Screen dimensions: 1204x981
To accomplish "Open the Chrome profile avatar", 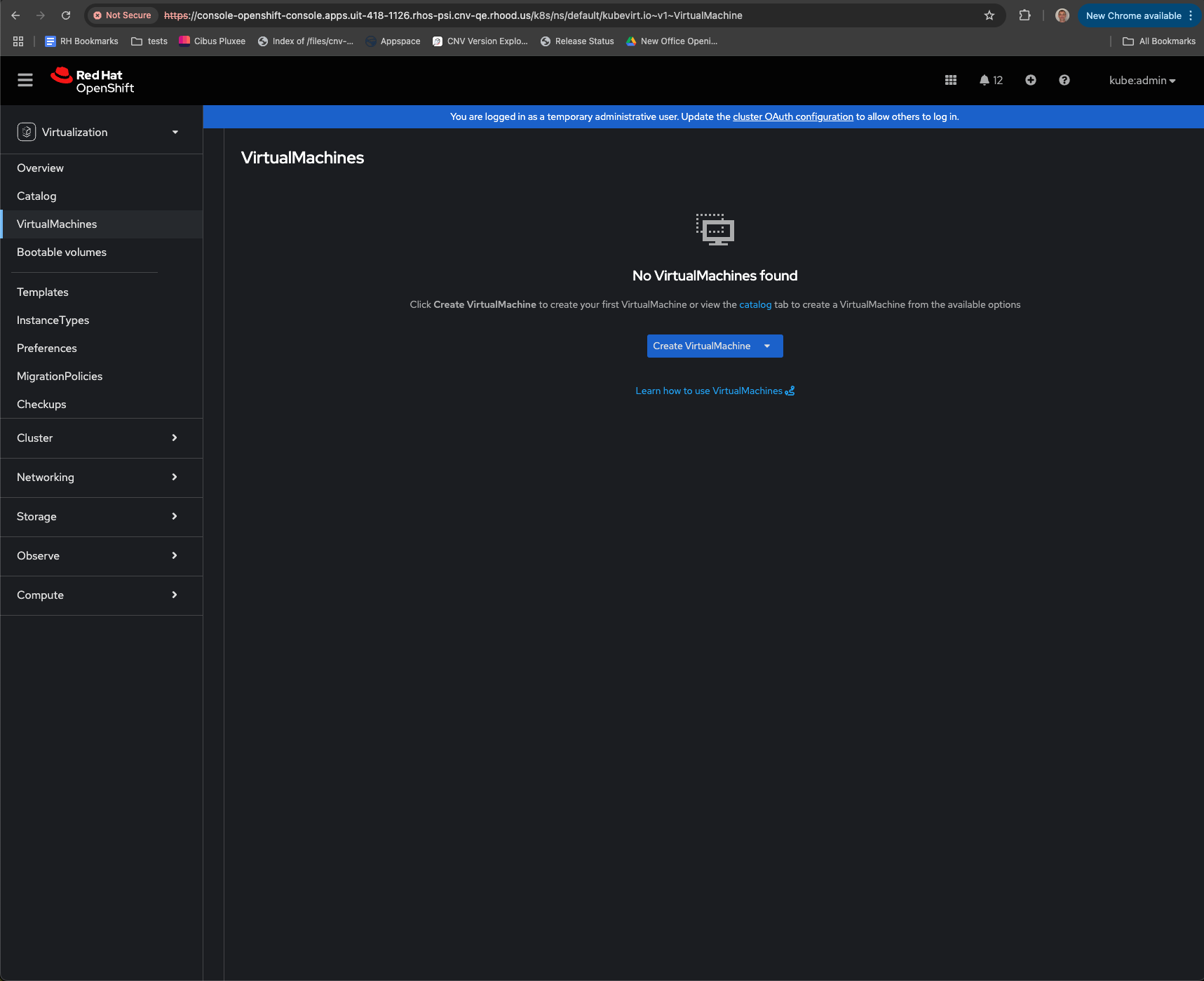I will 1062,15.
